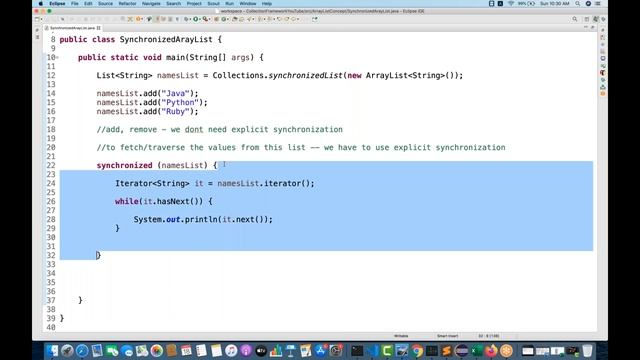Open Visual Studio Code from the Dock
Image resolution: width=640 pixels, height=360 pixels.
tap(372, 351)
